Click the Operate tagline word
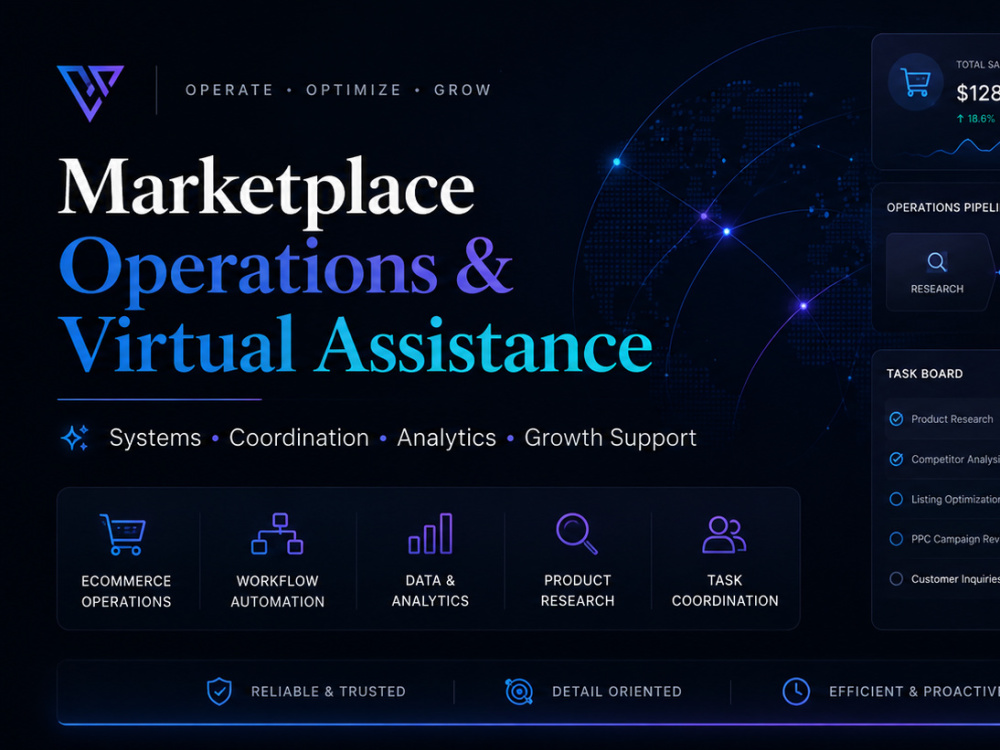1000x750 pixels. click(230, 90)
